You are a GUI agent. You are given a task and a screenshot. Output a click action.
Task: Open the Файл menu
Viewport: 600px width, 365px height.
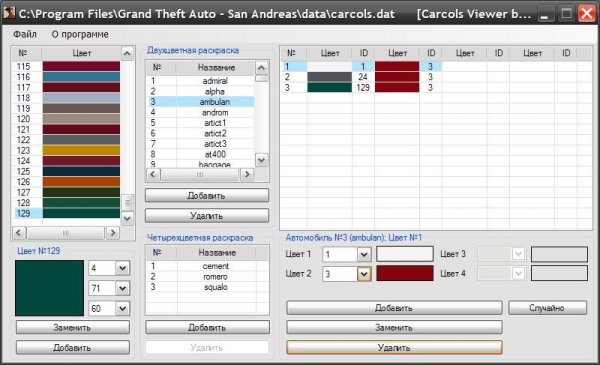coord(25,34)
